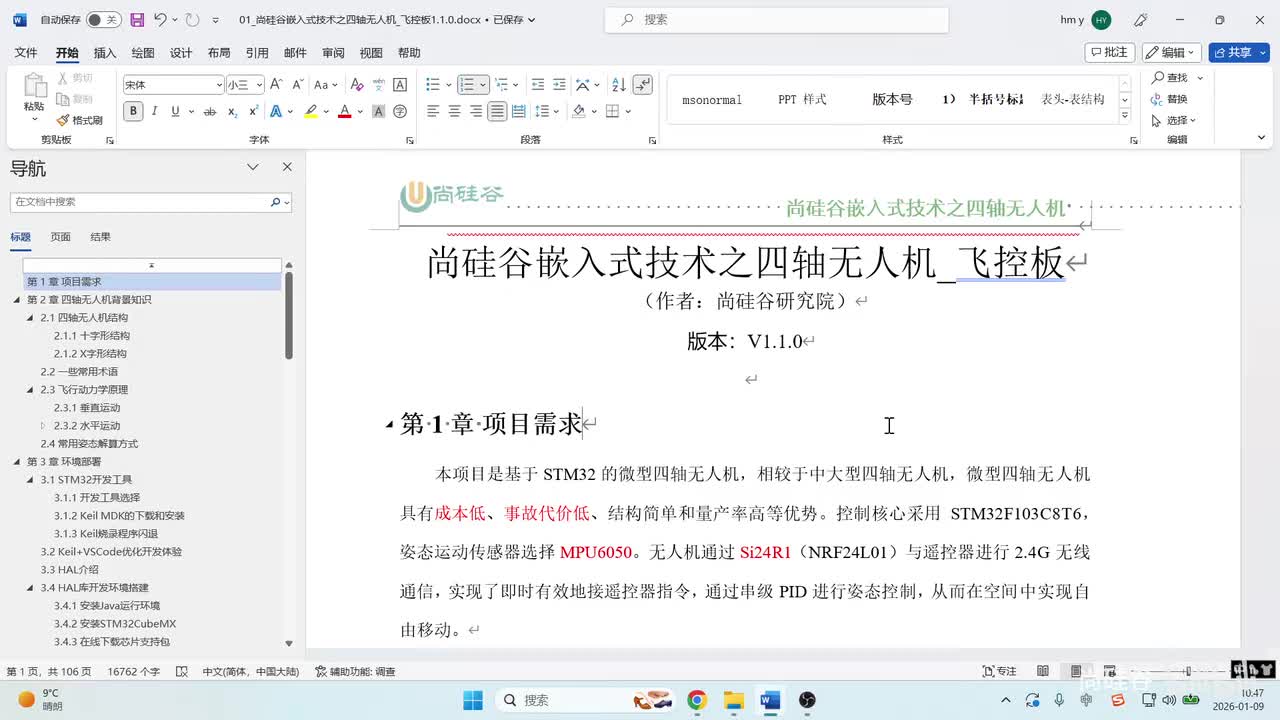Screen dimensions: 1280x720
Task: Click the 专注 focus mode button
Action: click(x=999, y=671)
